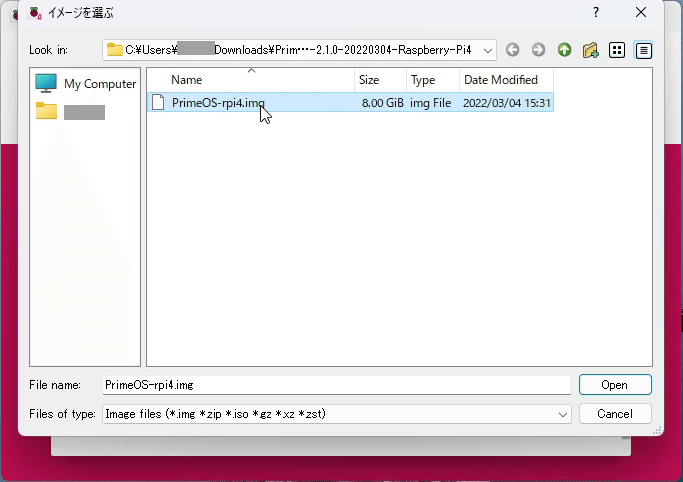Click the 2022/03/04 15:31 date cell
Screen dimensions: 683x482
pos(507,103)
